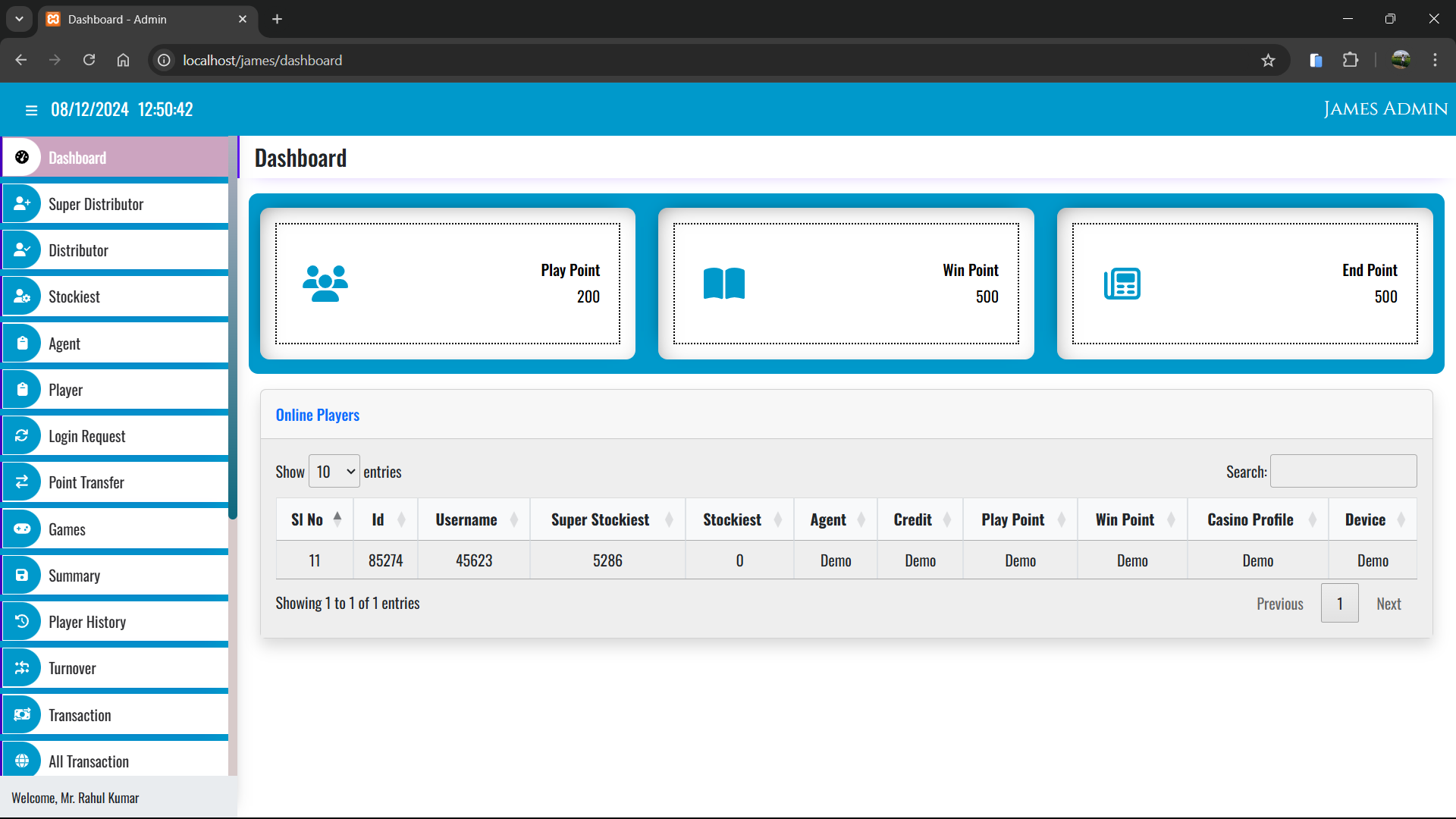Click the Distributor user-check icon
Viewport: 1456px width, 819px height.
click(x=22, y=250)
